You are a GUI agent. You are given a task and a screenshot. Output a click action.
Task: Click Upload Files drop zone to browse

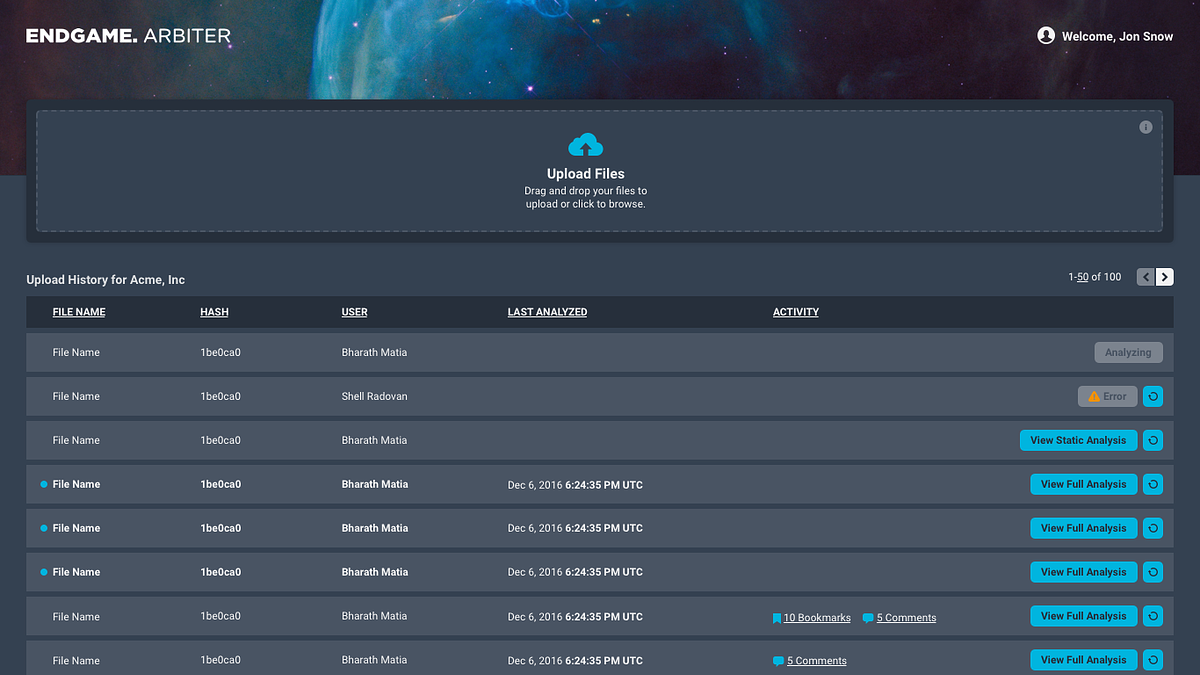pos(585,190)
